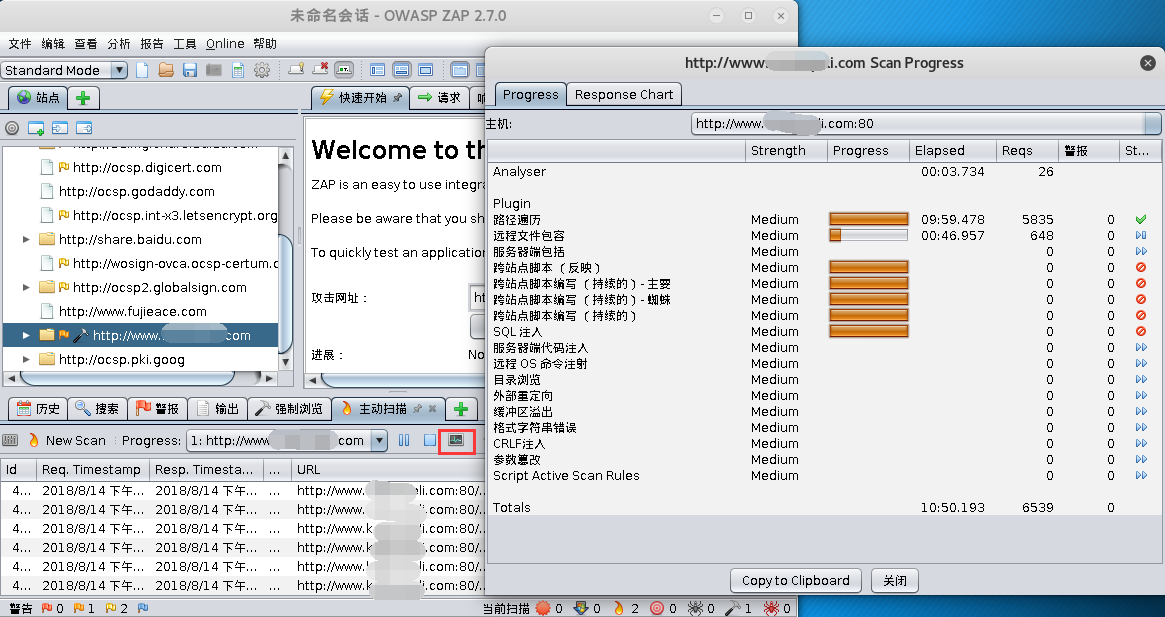Click the green checkmark on 路径遍历 row
The image size is (1165, 617).
1140,219
